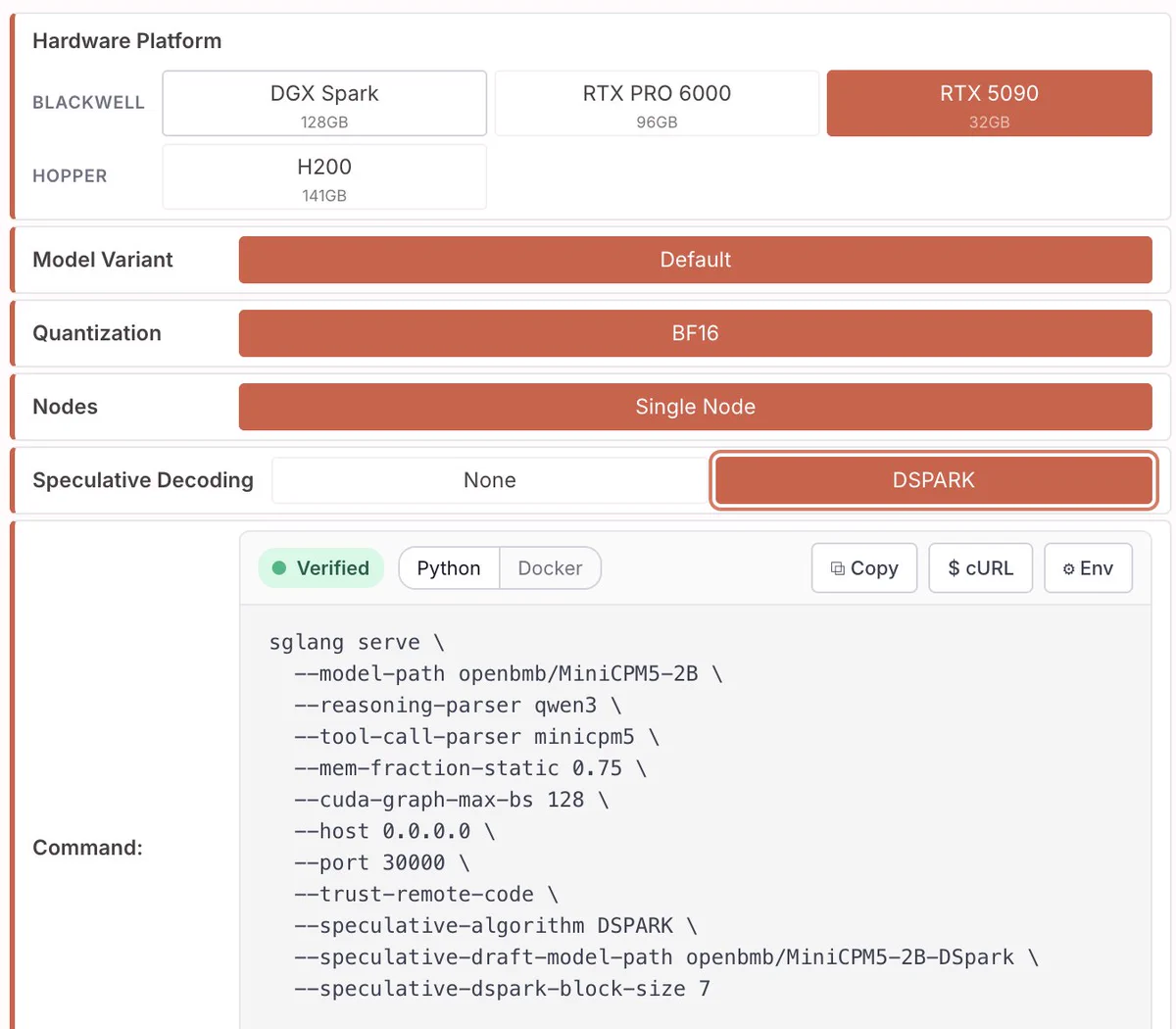The width and height of the screenshot is (1176, 1029).
Task: Pick the H200 141GB Hopper option
Action: click(324, 176)
